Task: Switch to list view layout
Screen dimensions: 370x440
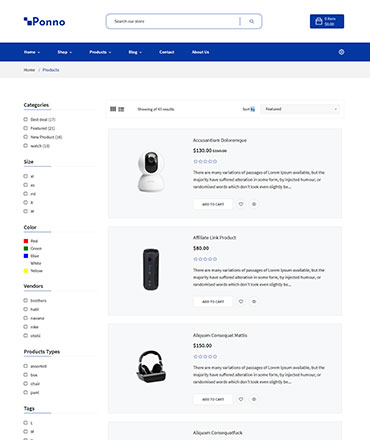Action: click(x=121, y=109)
